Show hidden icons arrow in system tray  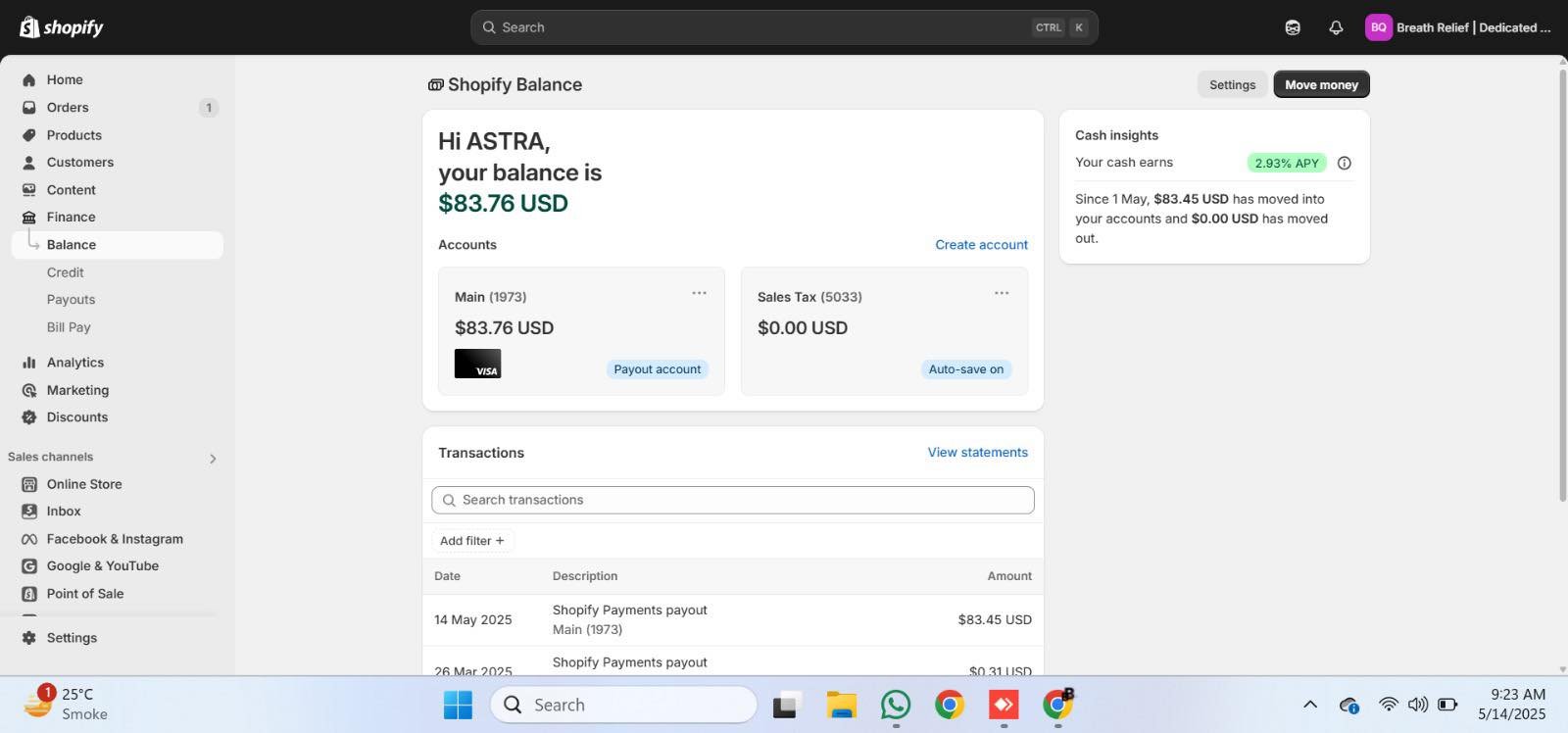click(x=1310, y=705)
